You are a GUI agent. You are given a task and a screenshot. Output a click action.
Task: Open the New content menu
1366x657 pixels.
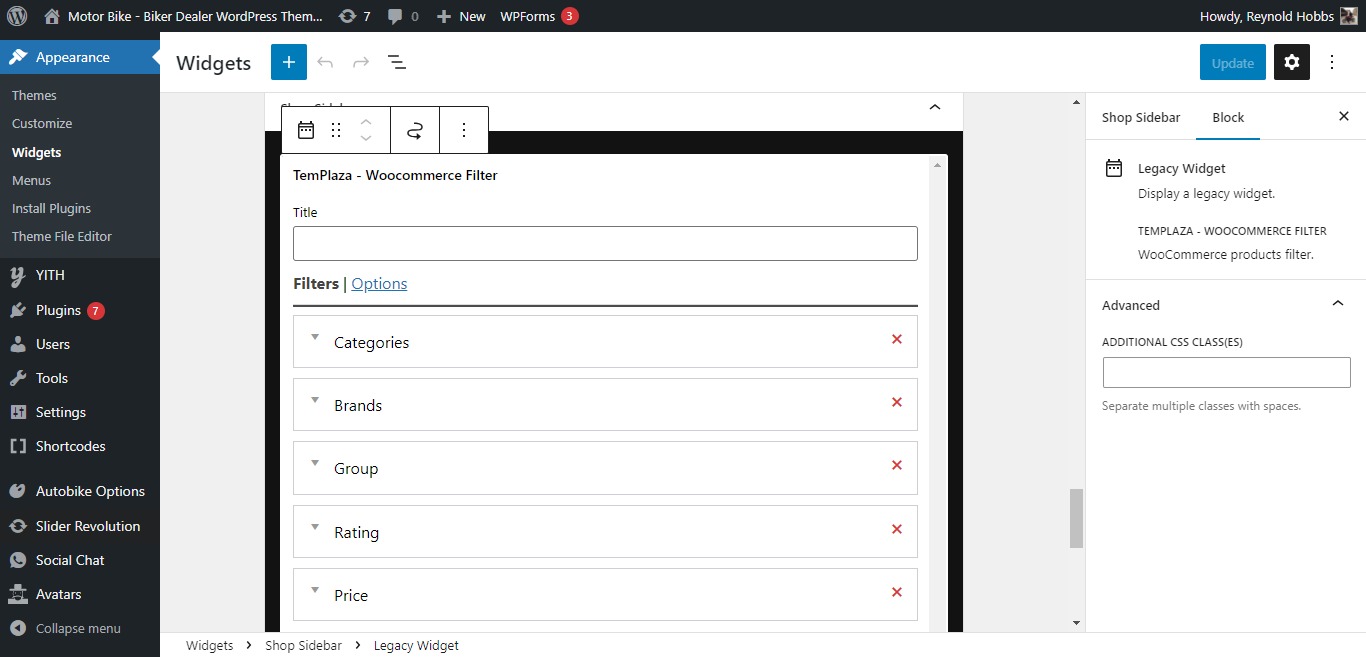461,16
